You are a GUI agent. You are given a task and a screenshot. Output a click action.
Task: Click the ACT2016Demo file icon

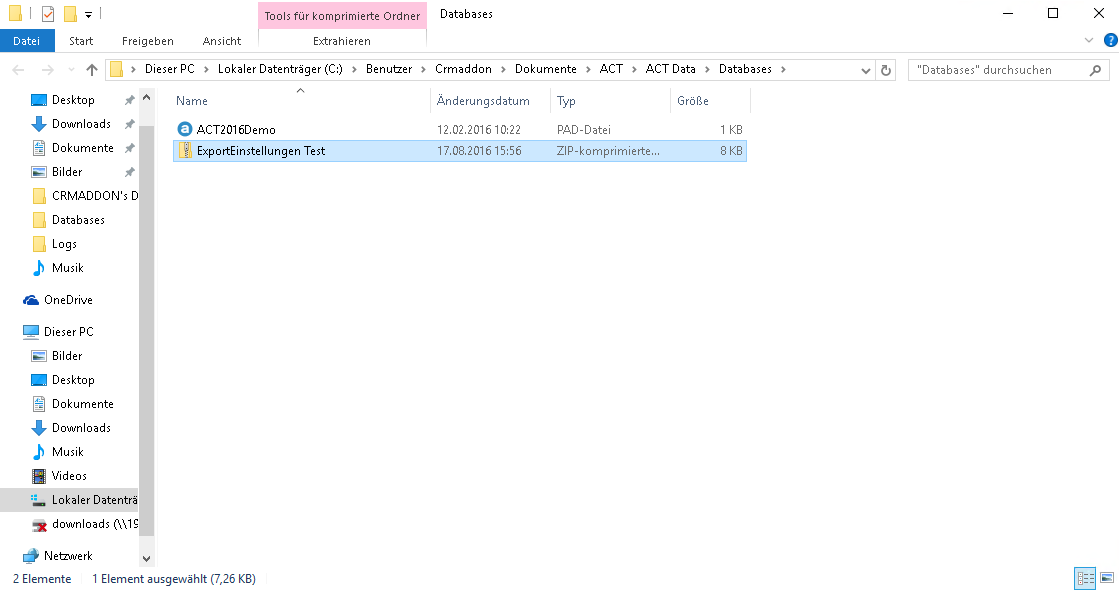pyautogui.click(x=185, y=129)
